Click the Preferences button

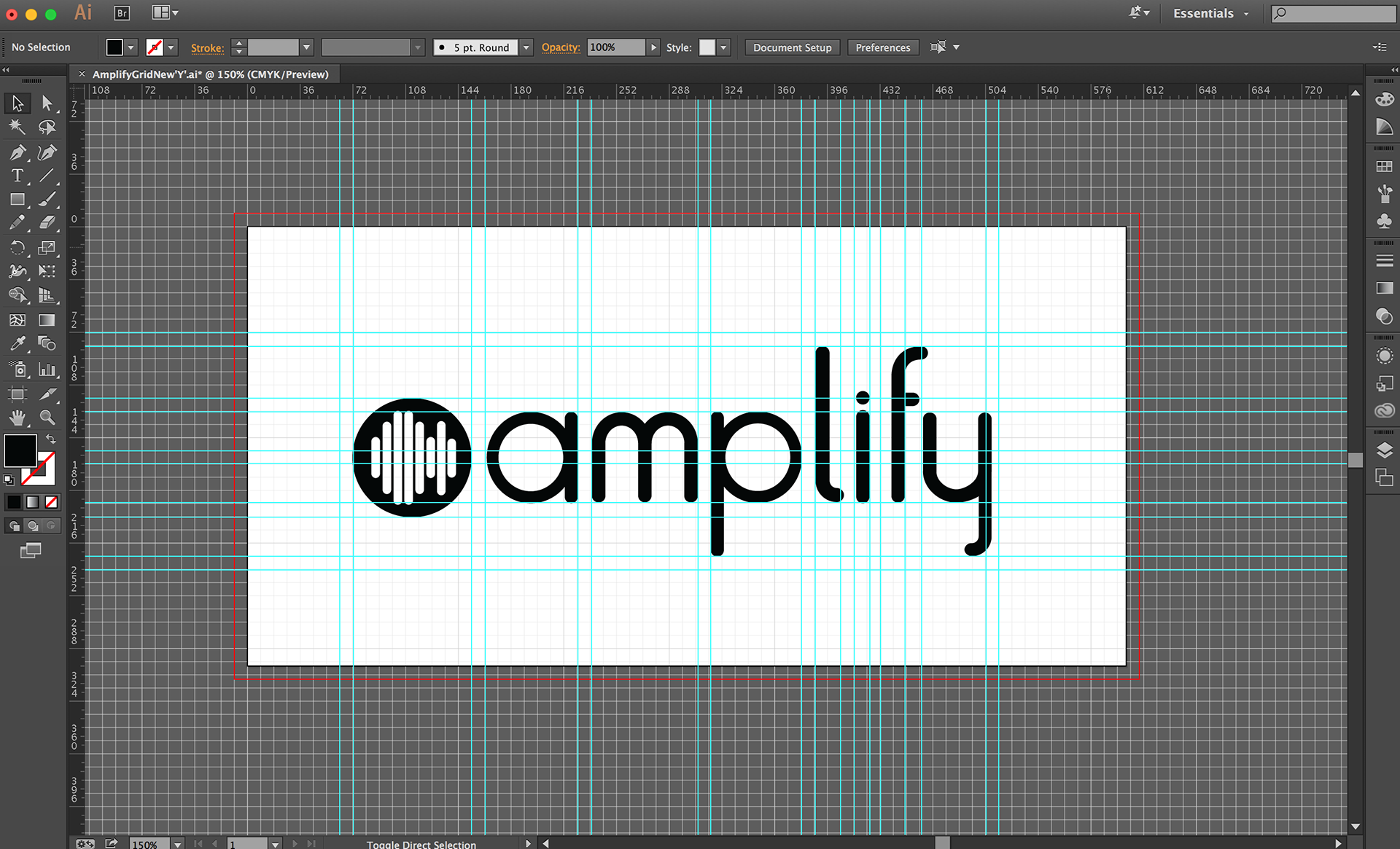(x=883, y=47)
